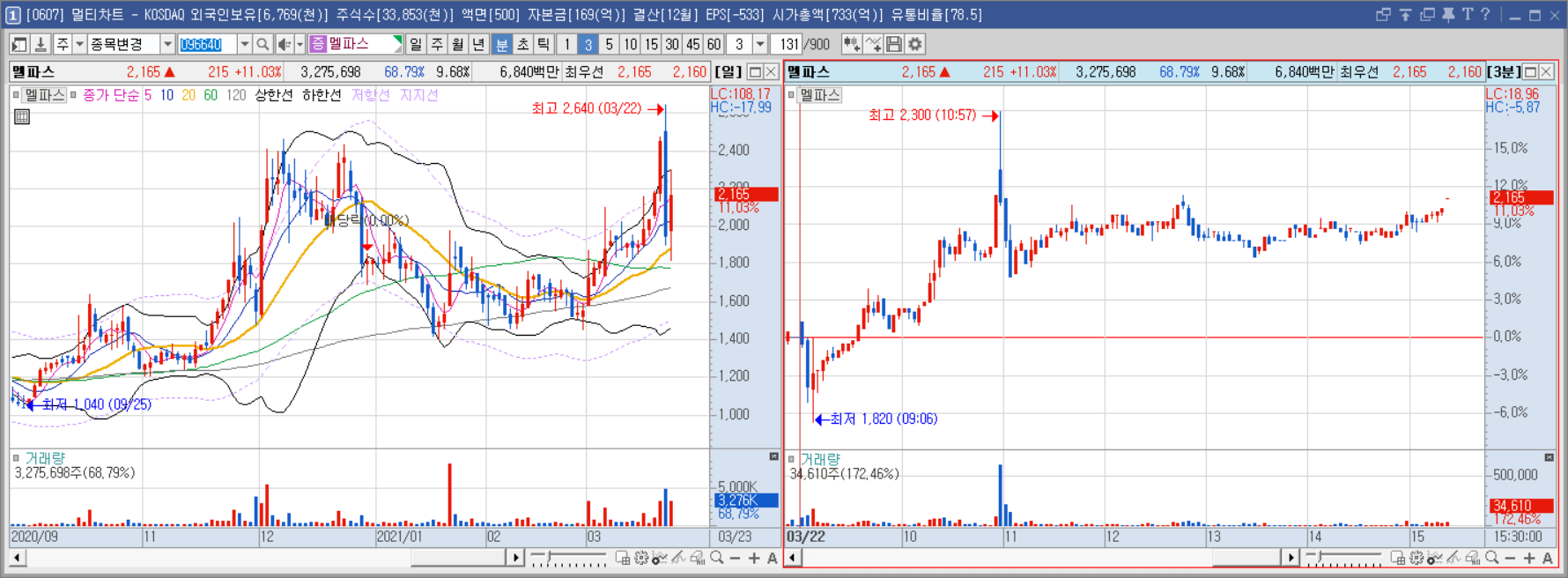Click left chart auto-fit A icon
Viewport: 1568px width, 578px height.
pos(773,558)
